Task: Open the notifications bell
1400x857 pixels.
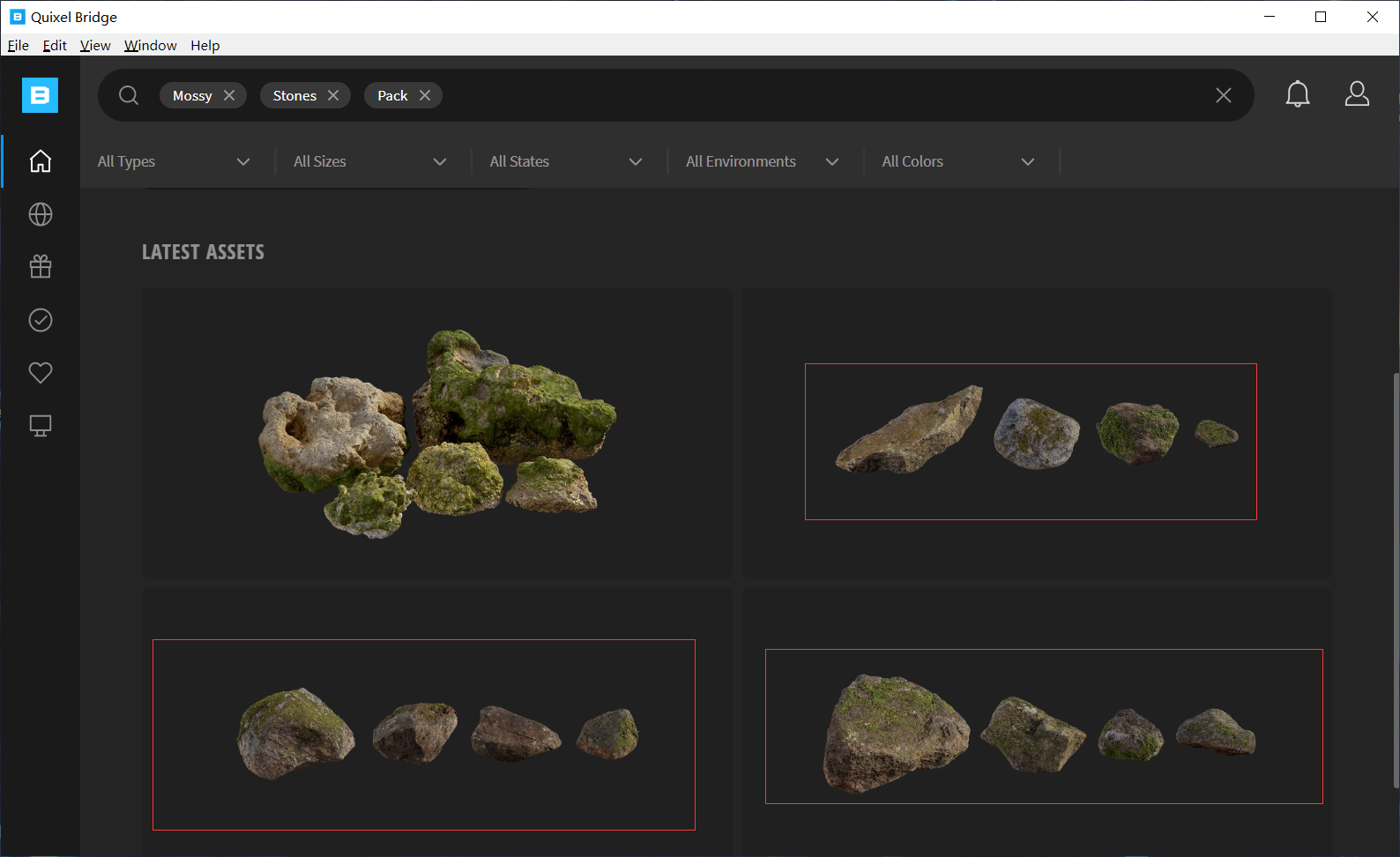Action: (x=1298, y=94)
